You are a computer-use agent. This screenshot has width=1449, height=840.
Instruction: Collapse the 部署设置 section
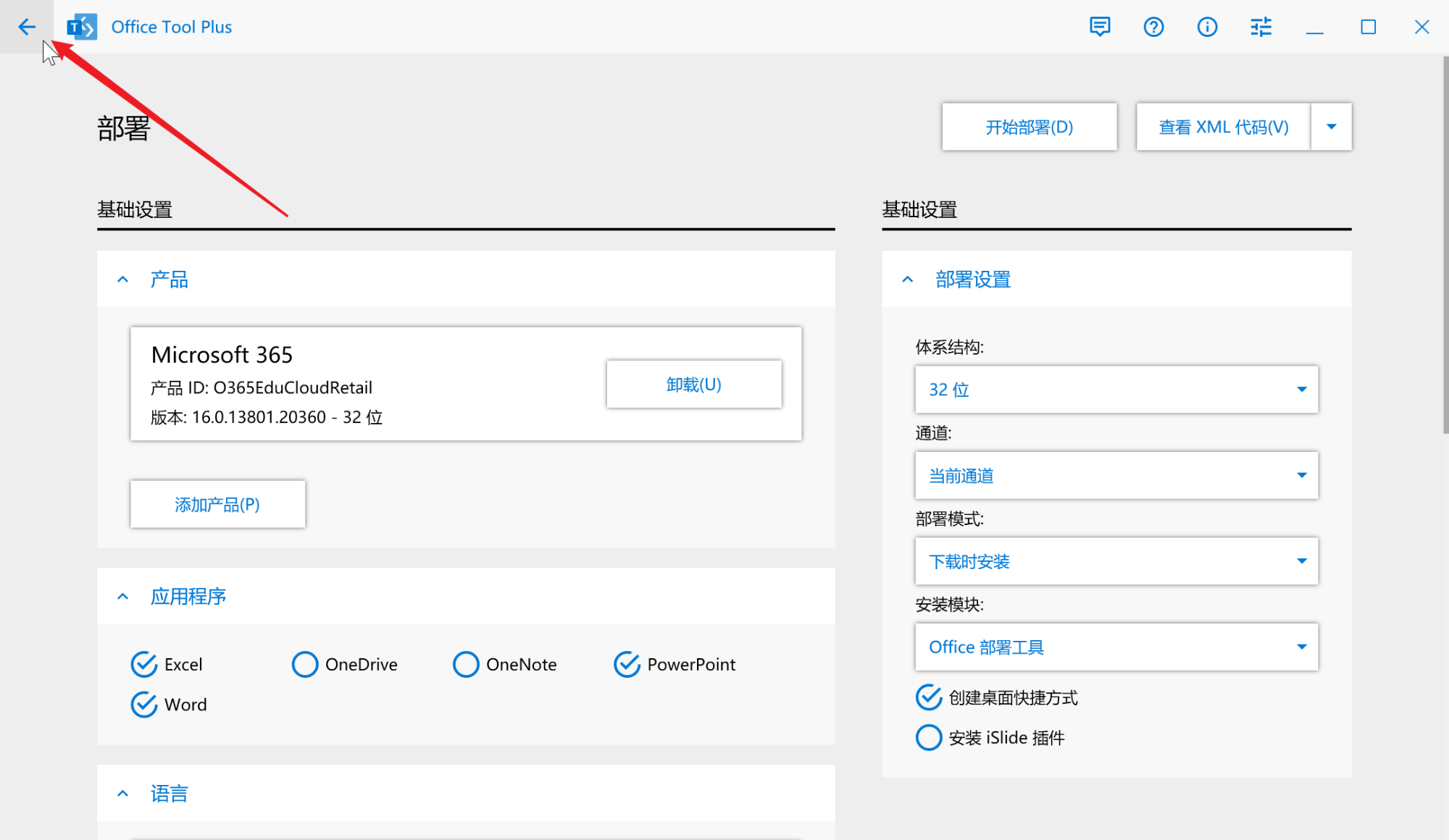coord(908,280)
